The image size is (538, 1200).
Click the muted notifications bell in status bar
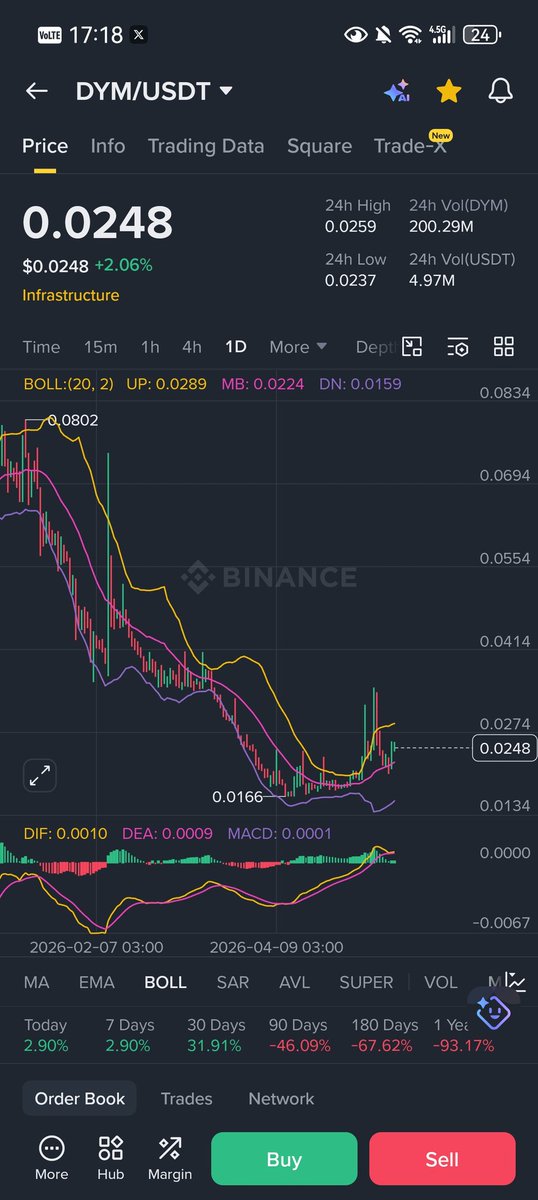pyautogui.click(x=382, y=35)
